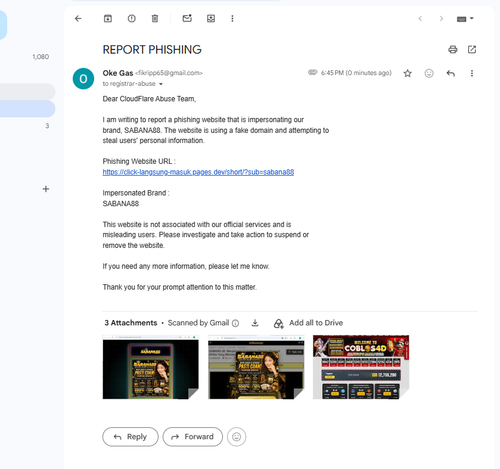Go to the older email arrow
Viewport: 500px width, 469px height.
441,19
